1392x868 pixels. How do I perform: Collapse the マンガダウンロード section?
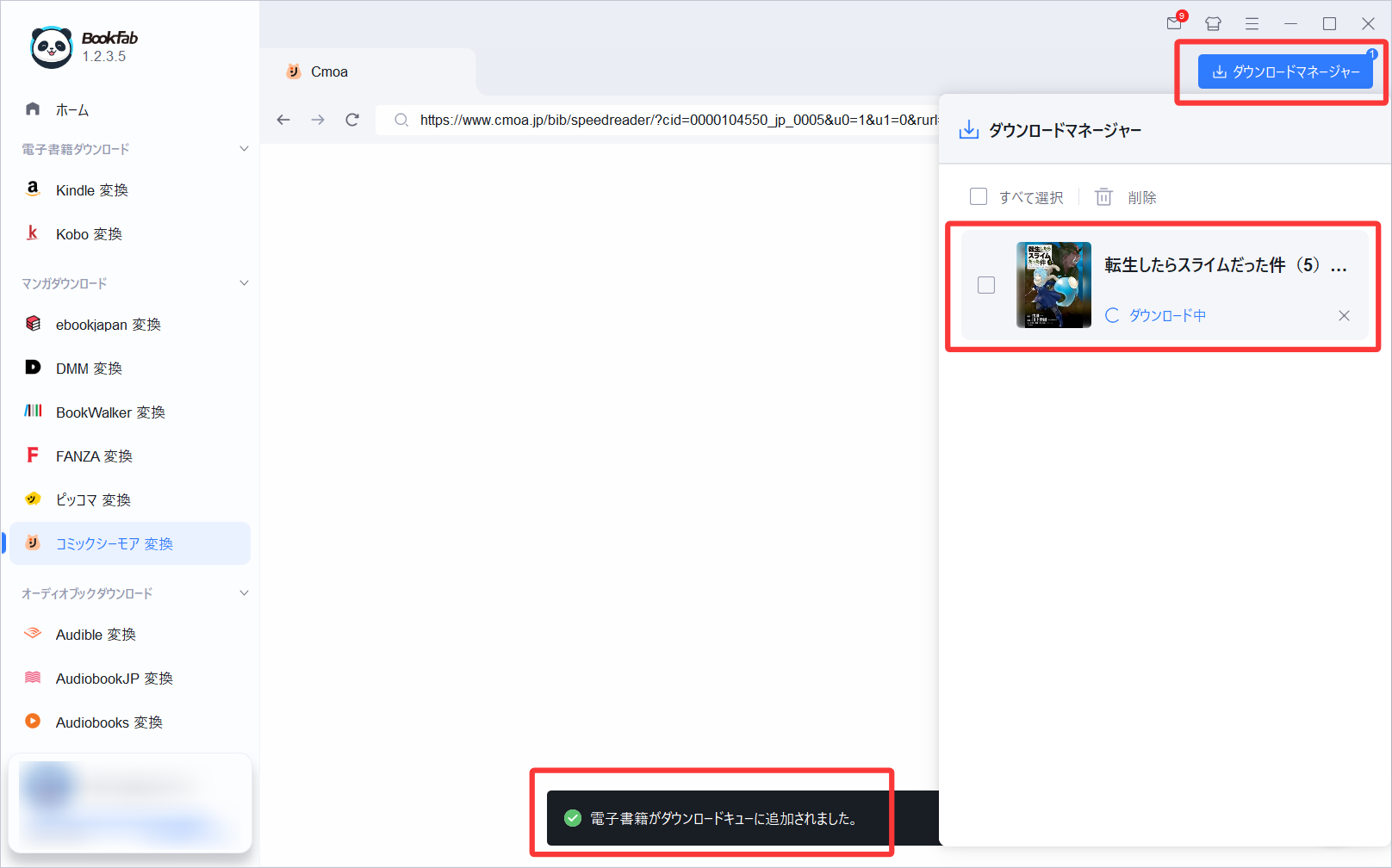pyautogui.click(x=244, y=282)
